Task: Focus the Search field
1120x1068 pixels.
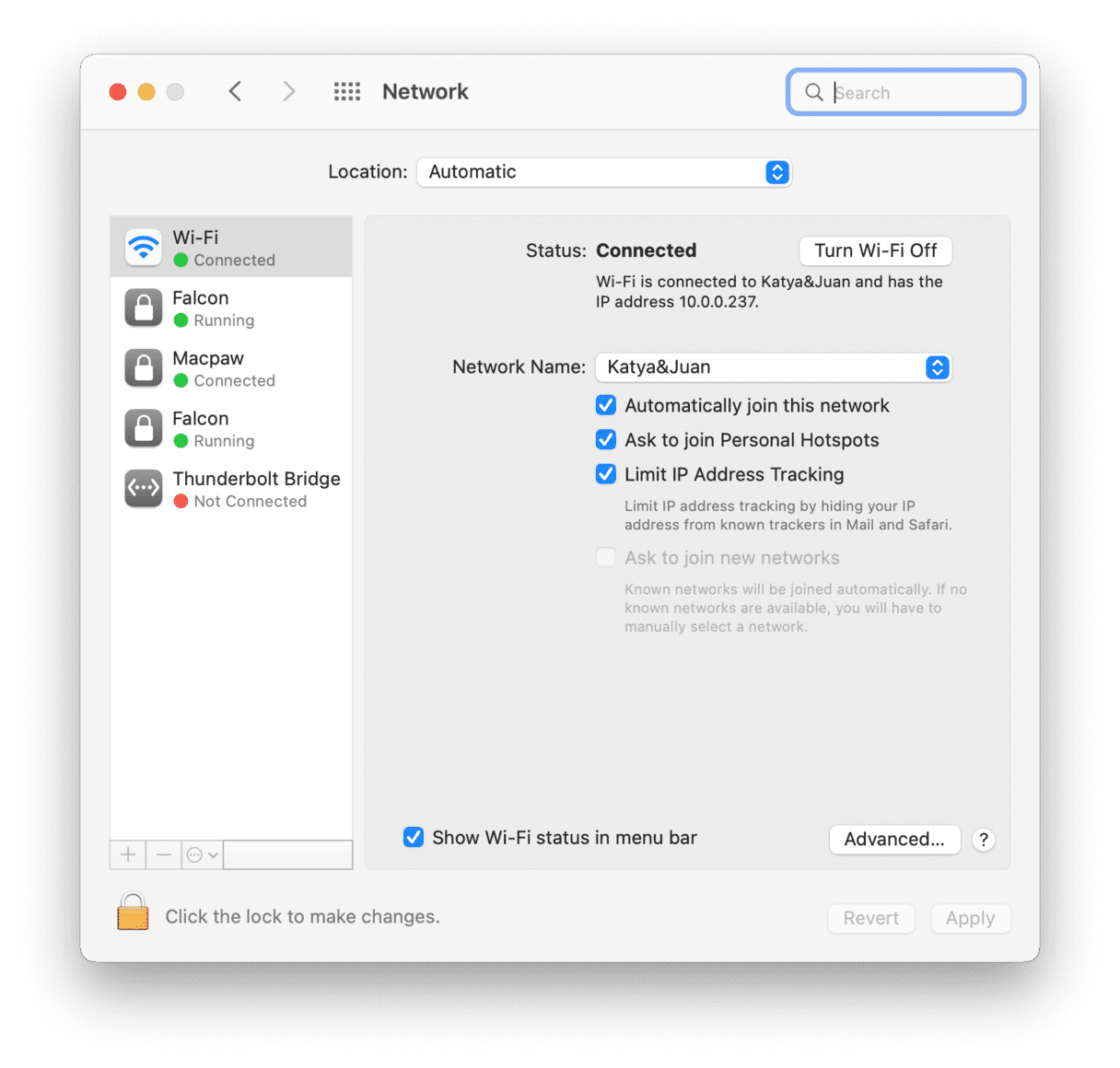Action: coord(906,92)
